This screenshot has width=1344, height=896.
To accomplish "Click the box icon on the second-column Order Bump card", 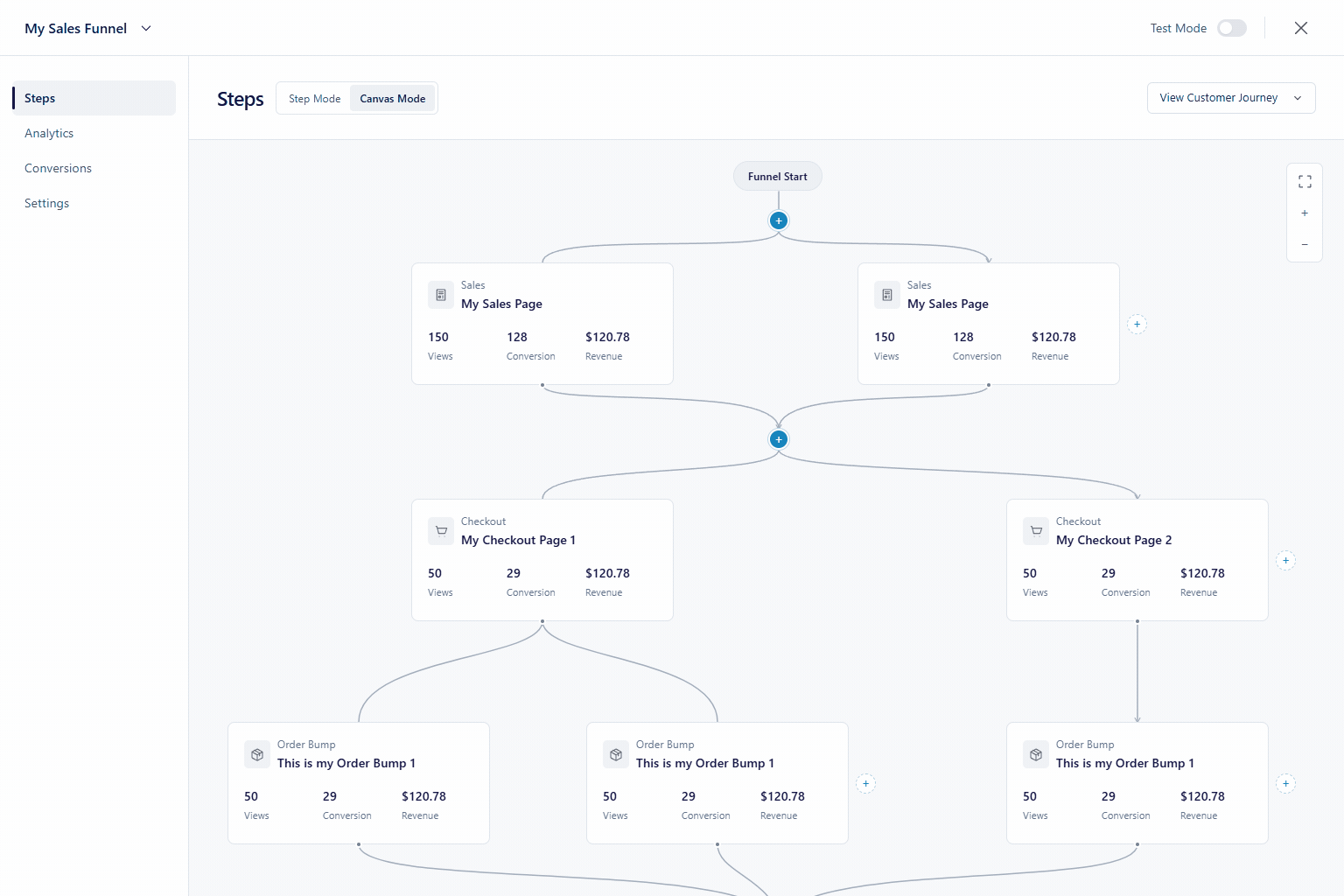I will (x=616, y=754).
